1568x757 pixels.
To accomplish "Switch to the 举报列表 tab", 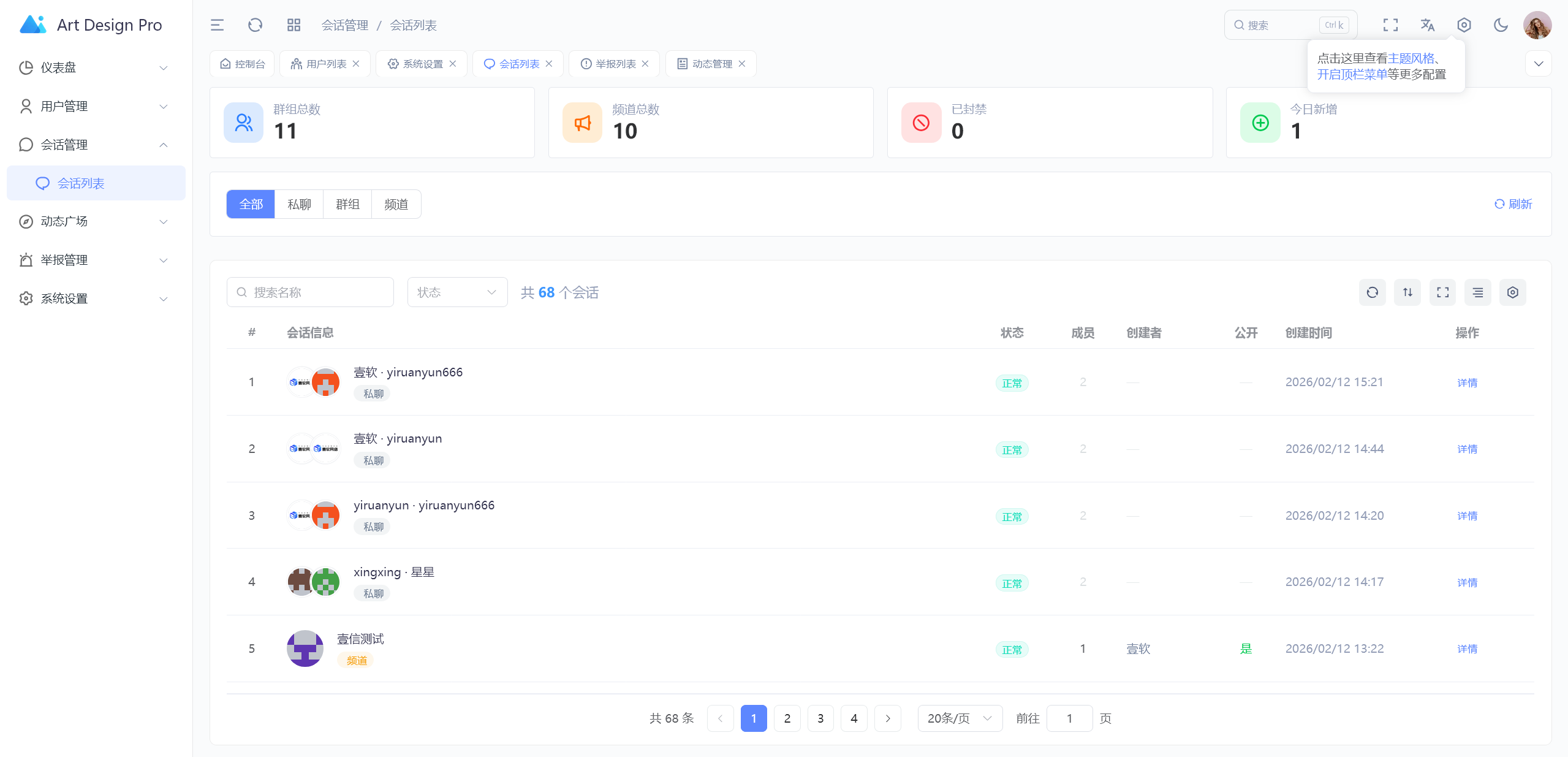I will click(x=615, y=64).
